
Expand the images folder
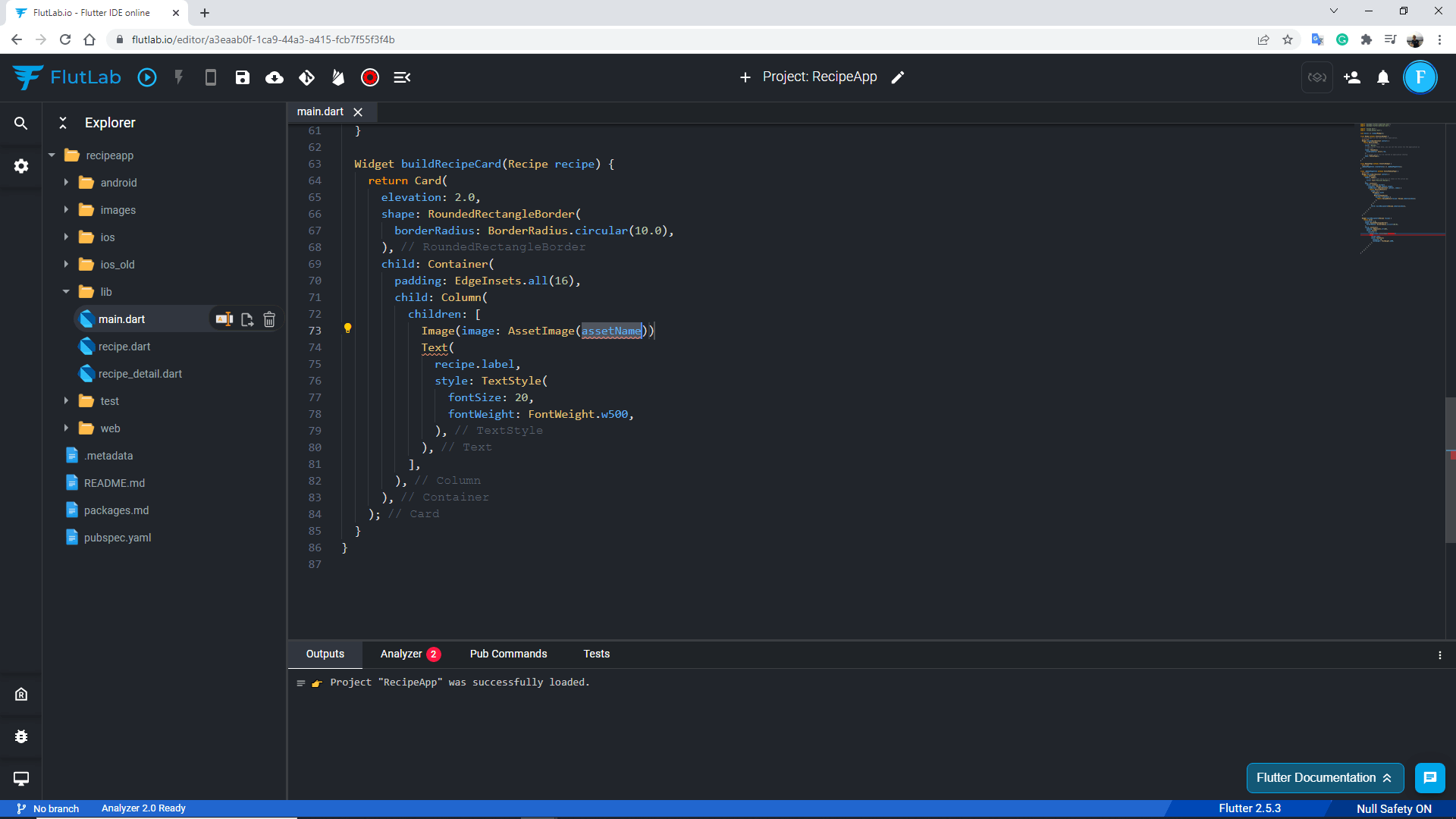click(x=66, y=210)
